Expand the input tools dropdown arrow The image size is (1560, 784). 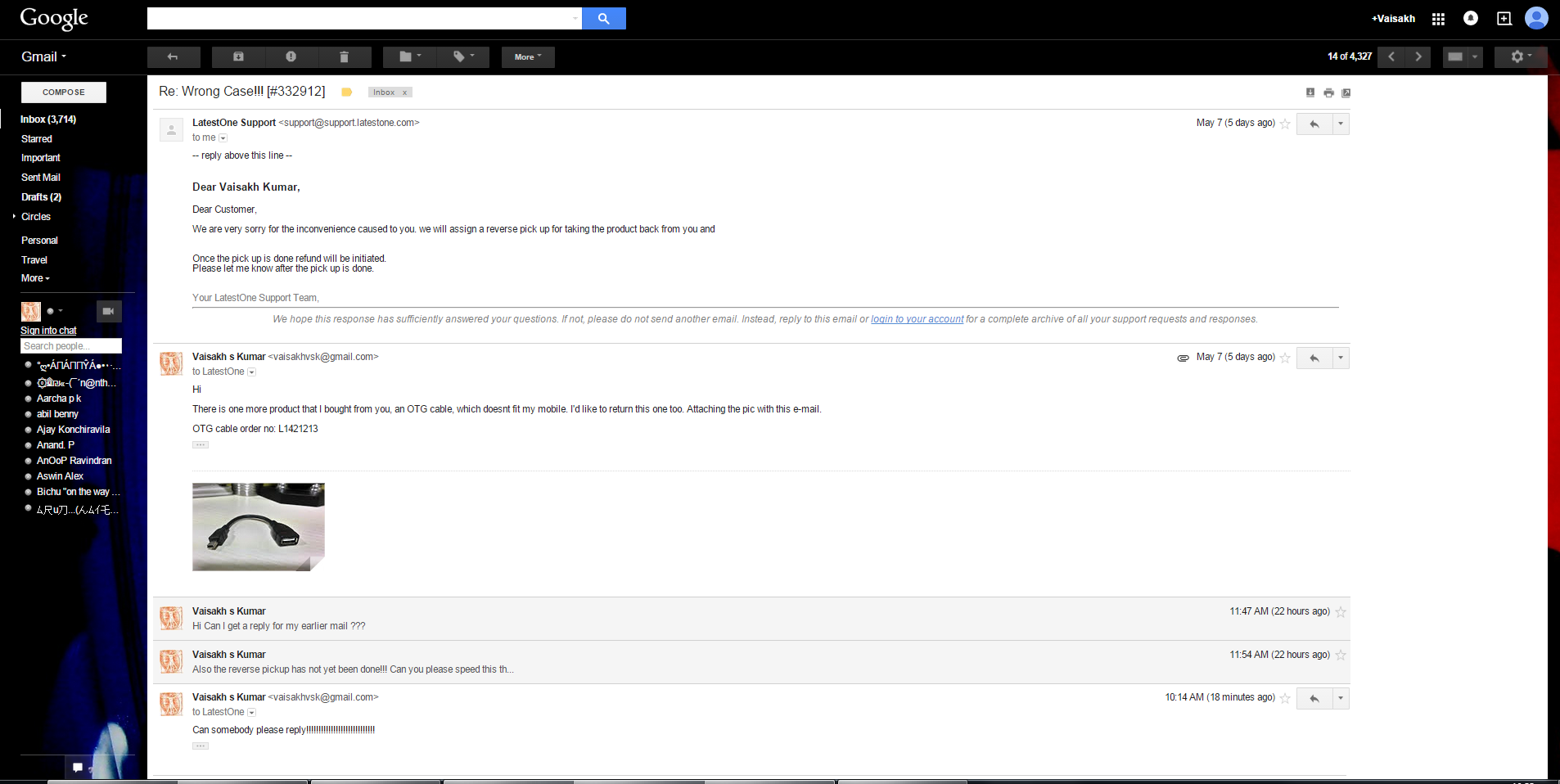[x=1475, y=56]
